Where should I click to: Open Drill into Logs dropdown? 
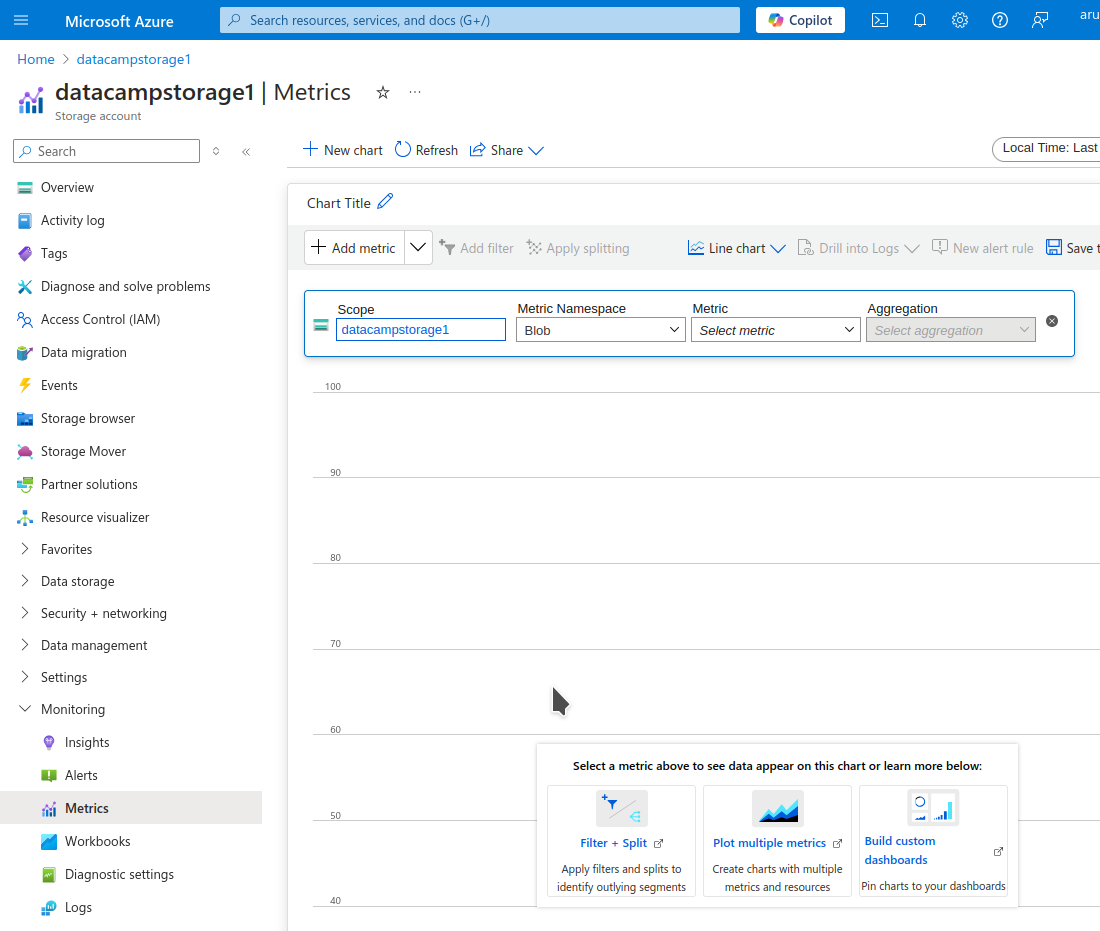click(858, 248)
